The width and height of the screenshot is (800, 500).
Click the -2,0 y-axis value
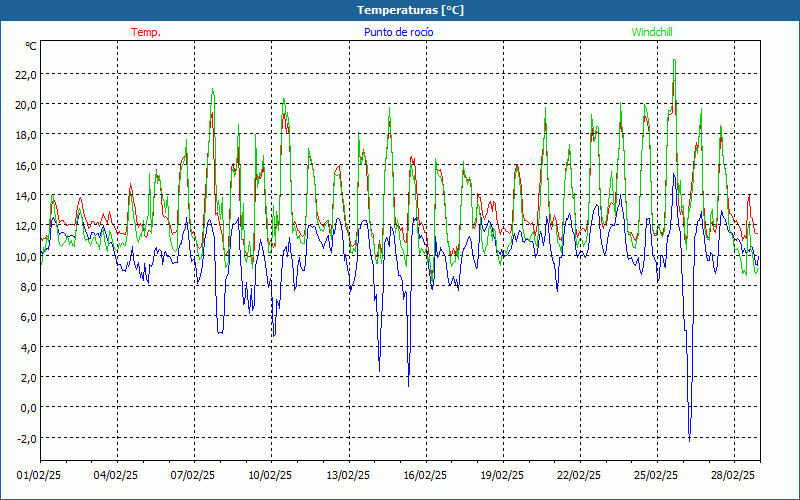click(x=27, y=438)
